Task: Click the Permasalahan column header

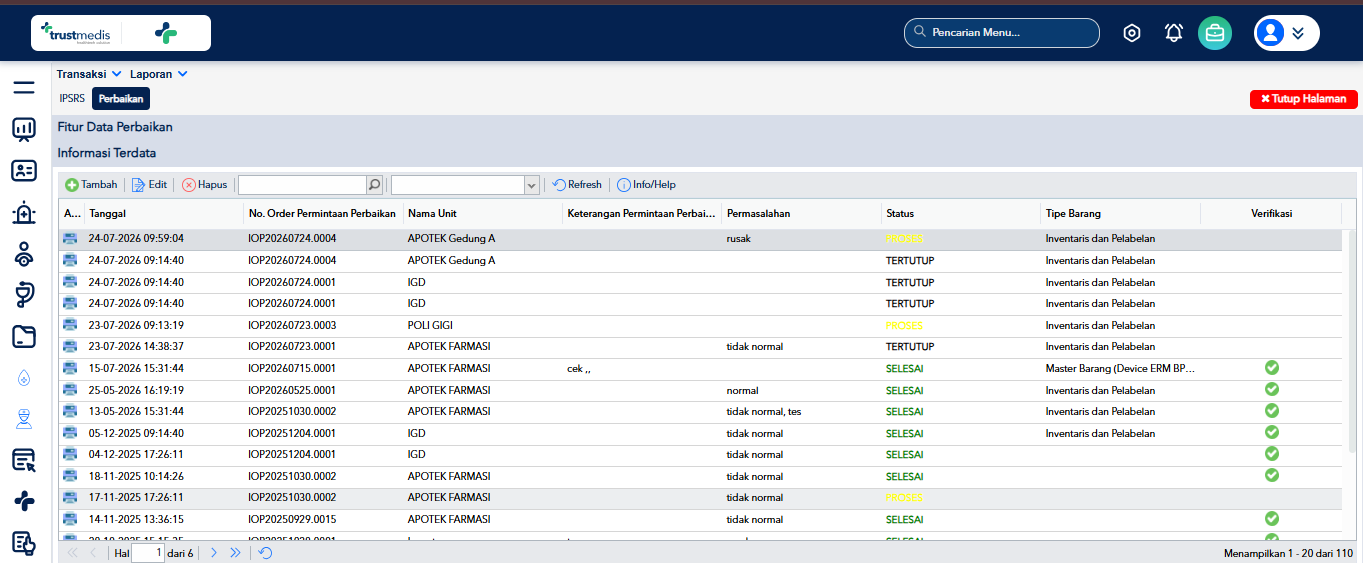Action: click(x=802, y=213)
